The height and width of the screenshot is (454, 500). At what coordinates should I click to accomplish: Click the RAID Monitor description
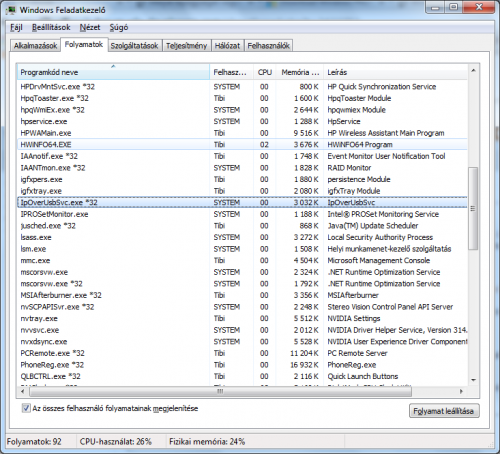pos(349,168)
